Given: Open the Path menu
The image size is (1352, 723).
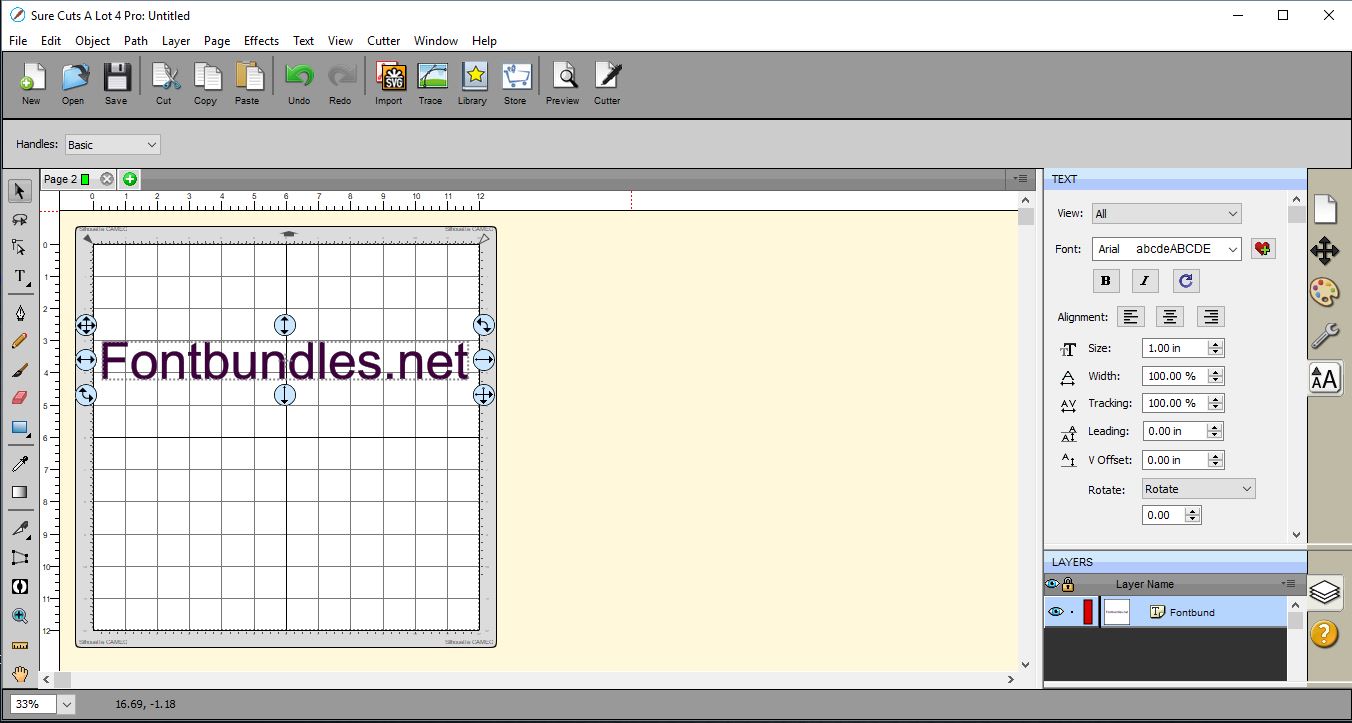Looking at the screenshot, I should click(x=136, y=41).
